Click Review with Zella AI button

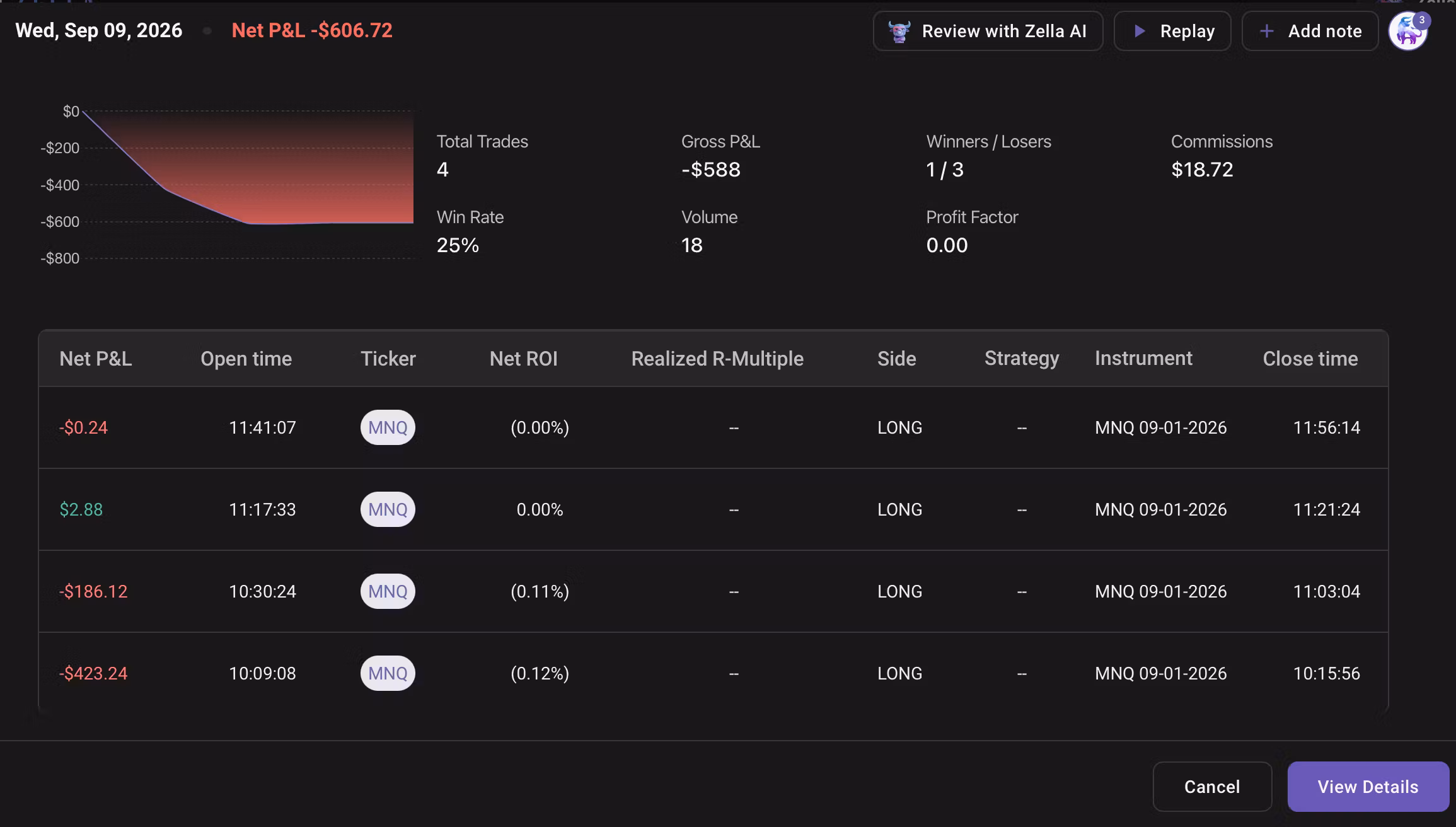(x=988, y=31)
